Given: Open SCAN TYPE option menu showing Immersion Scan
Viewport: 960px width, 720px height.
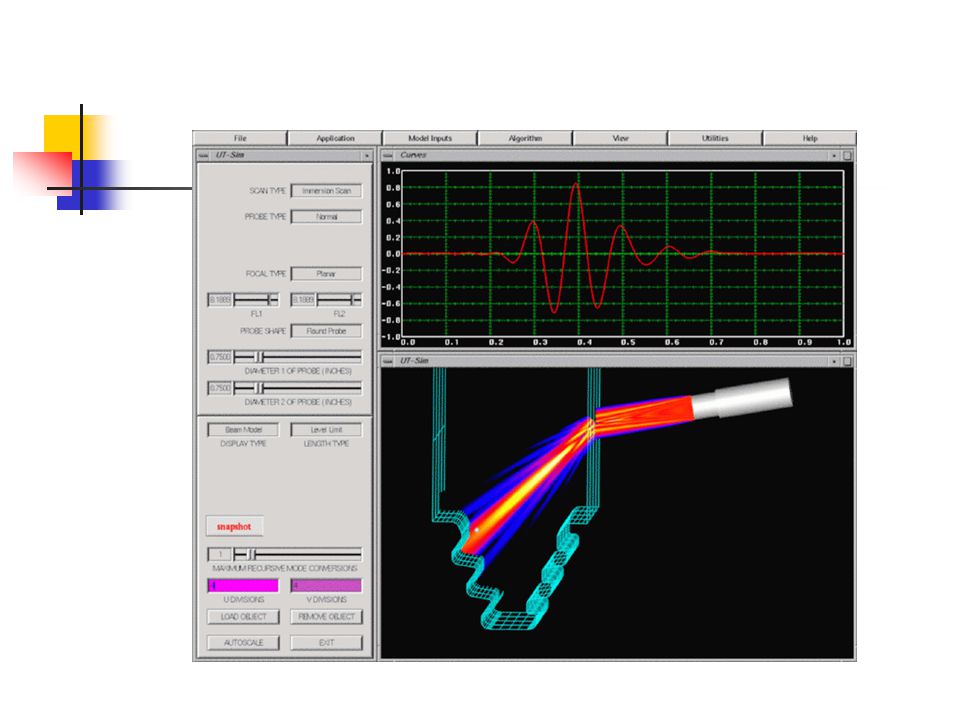Looking at the screenshot, I should [326, 191].
